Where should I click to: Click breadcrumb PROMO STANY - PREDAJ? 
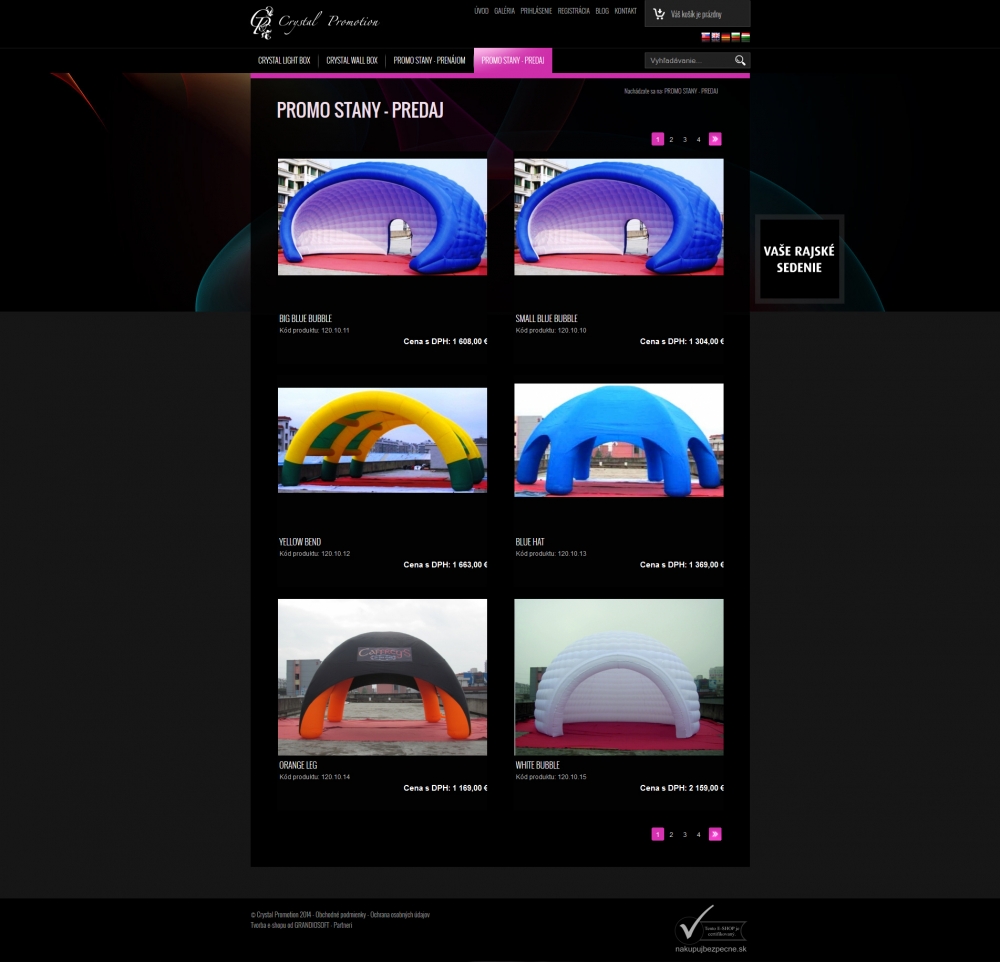click(691, 91)
